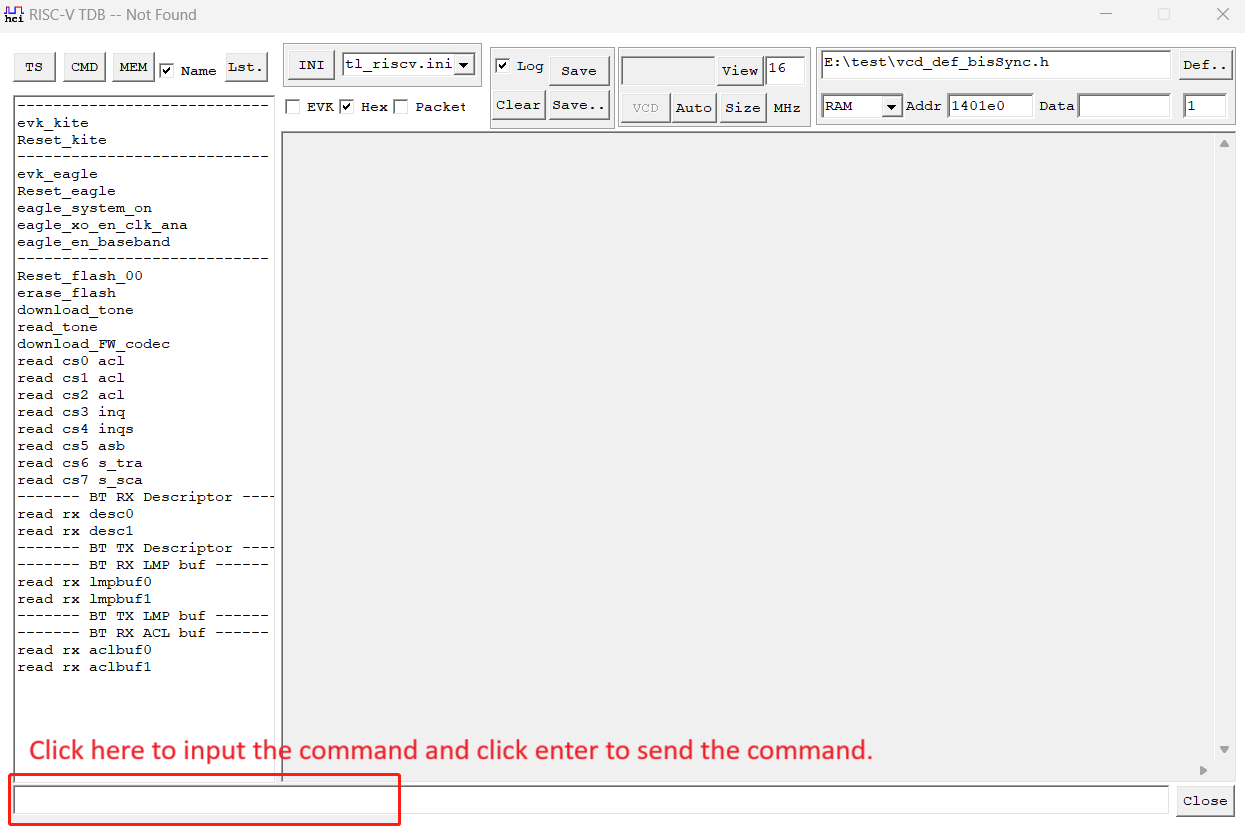
Task: Expand the tl_riscv.ini dropdown
Action: click(464, 65)
